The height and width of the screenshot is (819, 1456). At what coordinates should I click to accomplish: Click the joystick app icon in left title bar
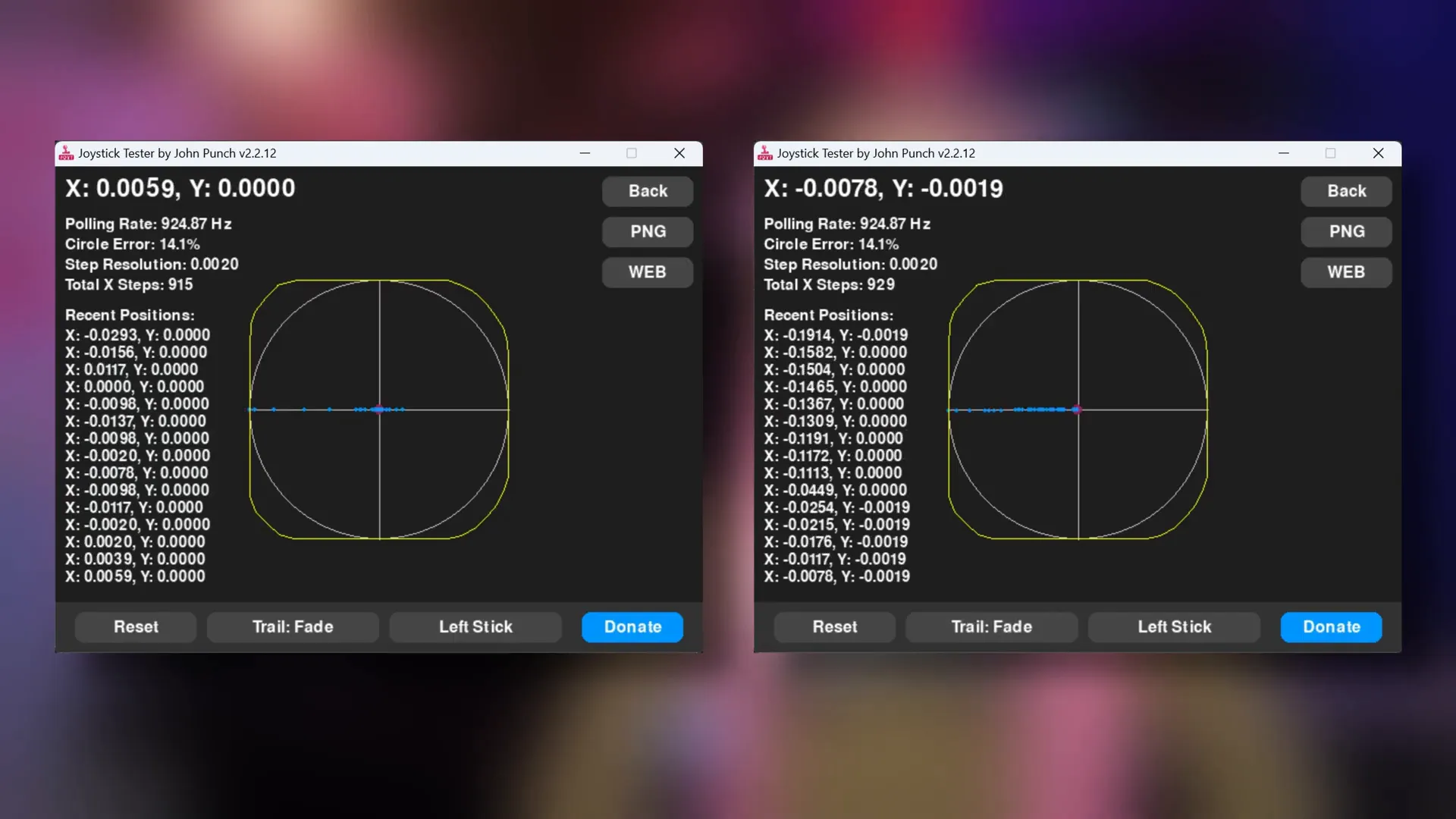pyautogui.click(x=67, y=153)
